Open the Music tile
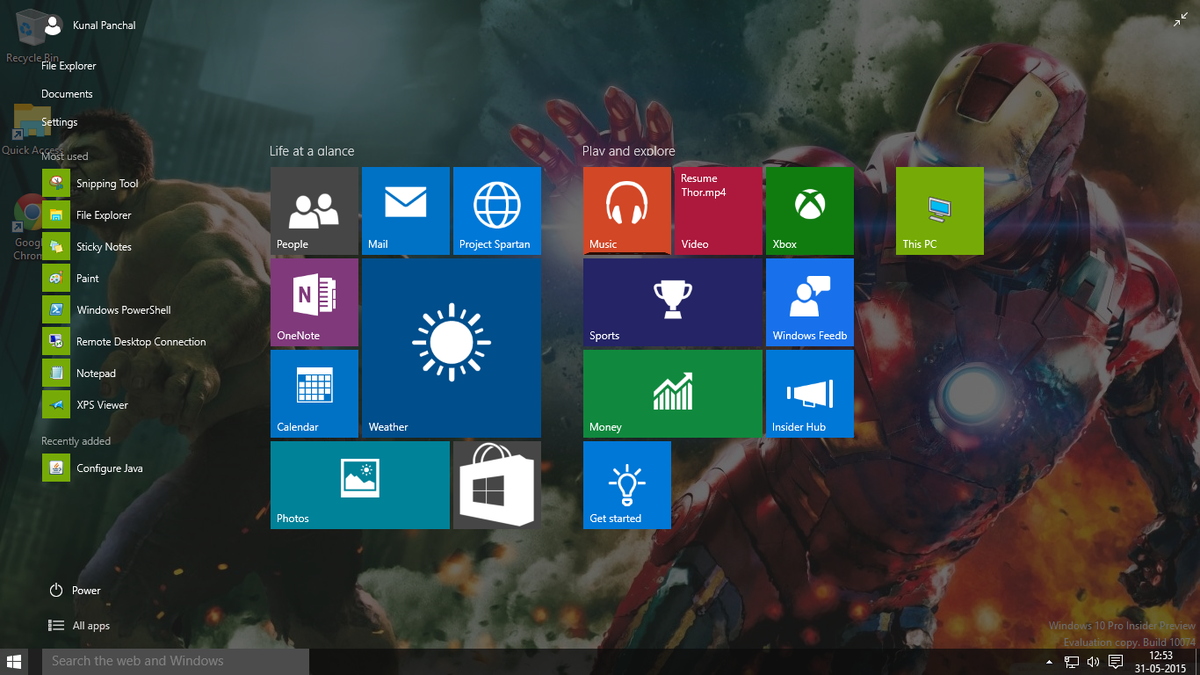Screen dimensions: 1200x675 click(x=627, y=211)
